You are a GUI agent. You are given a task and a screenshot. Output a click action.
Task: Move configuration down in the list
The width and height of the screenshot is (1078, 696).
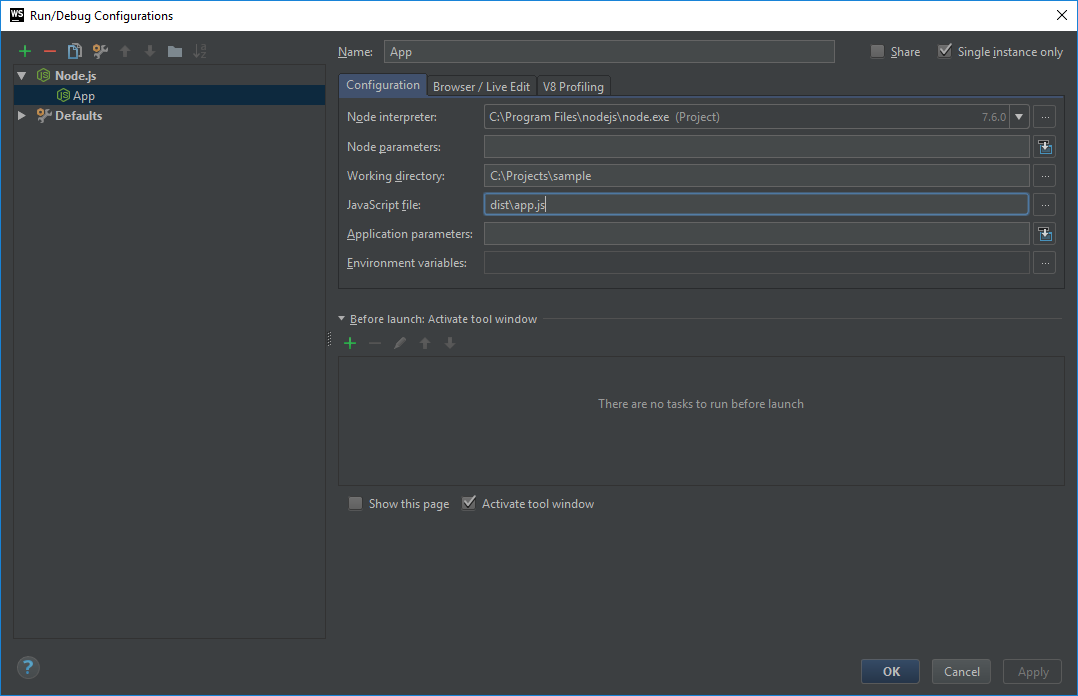point(150,51)
